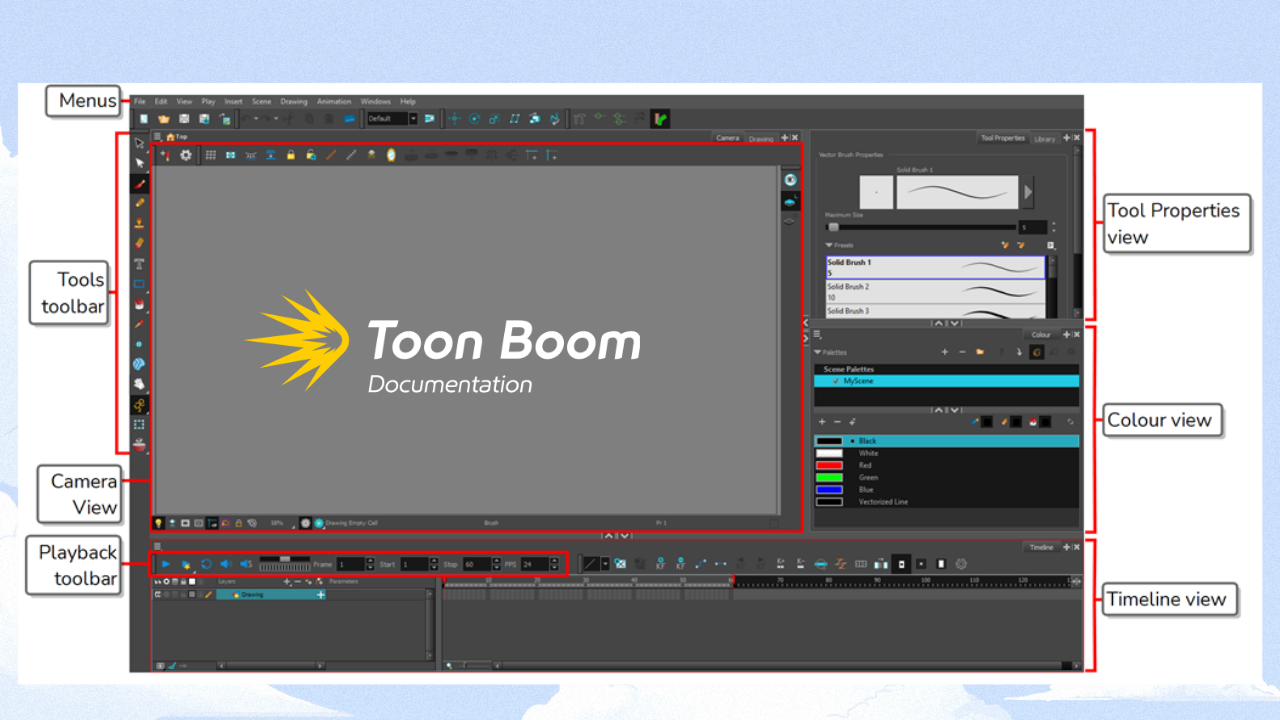Select the Drawing layer in Timeline
This screenshot has width=1280, height=720.
[x=271, y=594]
